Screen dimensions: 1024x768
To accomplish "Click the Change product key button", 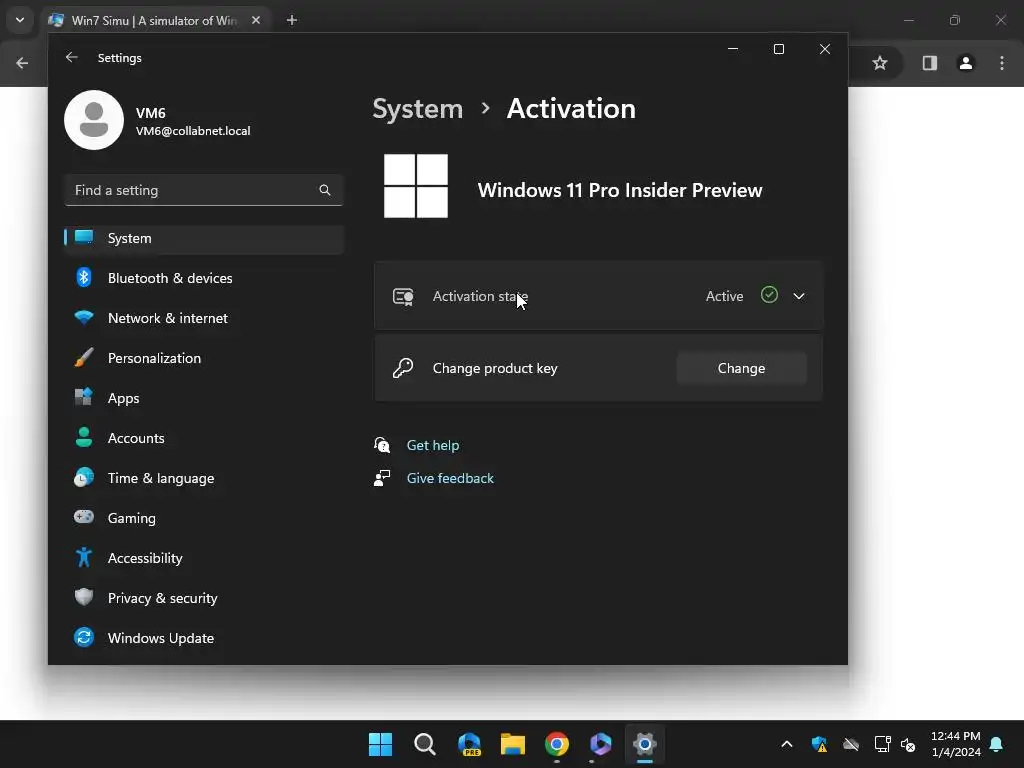I will tap(741, 368).
